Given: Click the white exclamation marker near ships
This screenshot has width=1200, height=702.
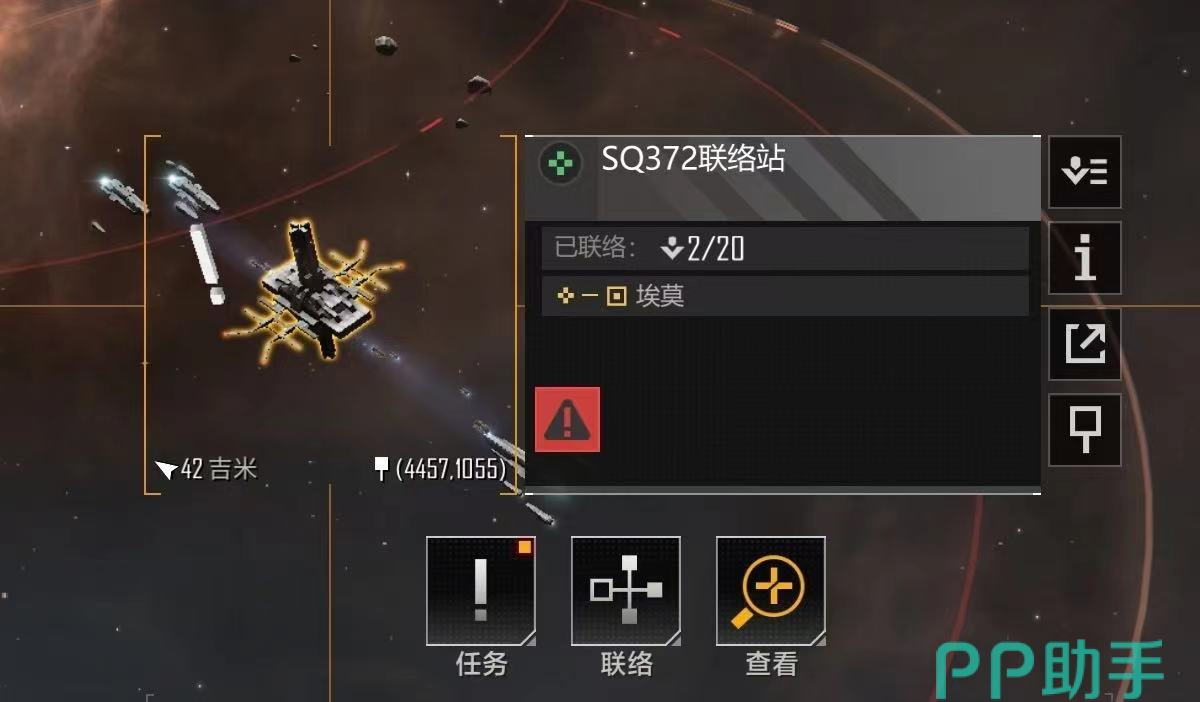Looking at the screenshot, I should coord(206,264).
